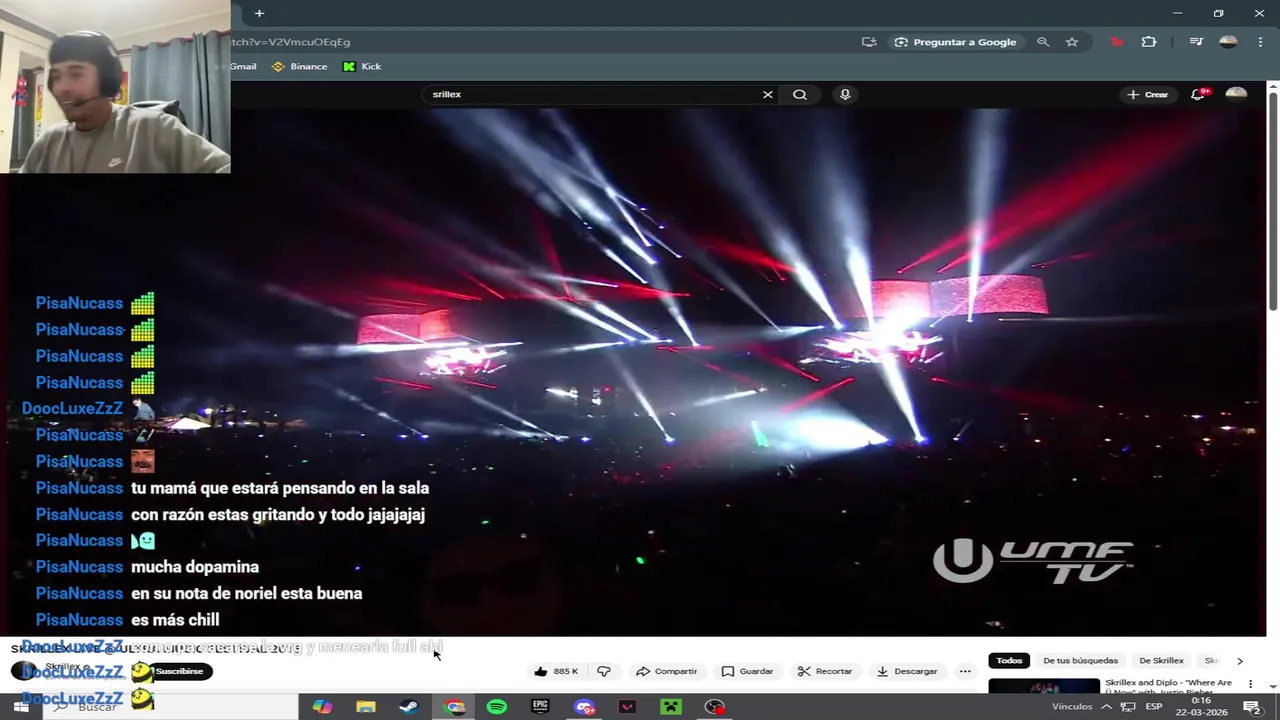Open Spotify from the taskbar
1280x720 pixels.
(497, 707)
